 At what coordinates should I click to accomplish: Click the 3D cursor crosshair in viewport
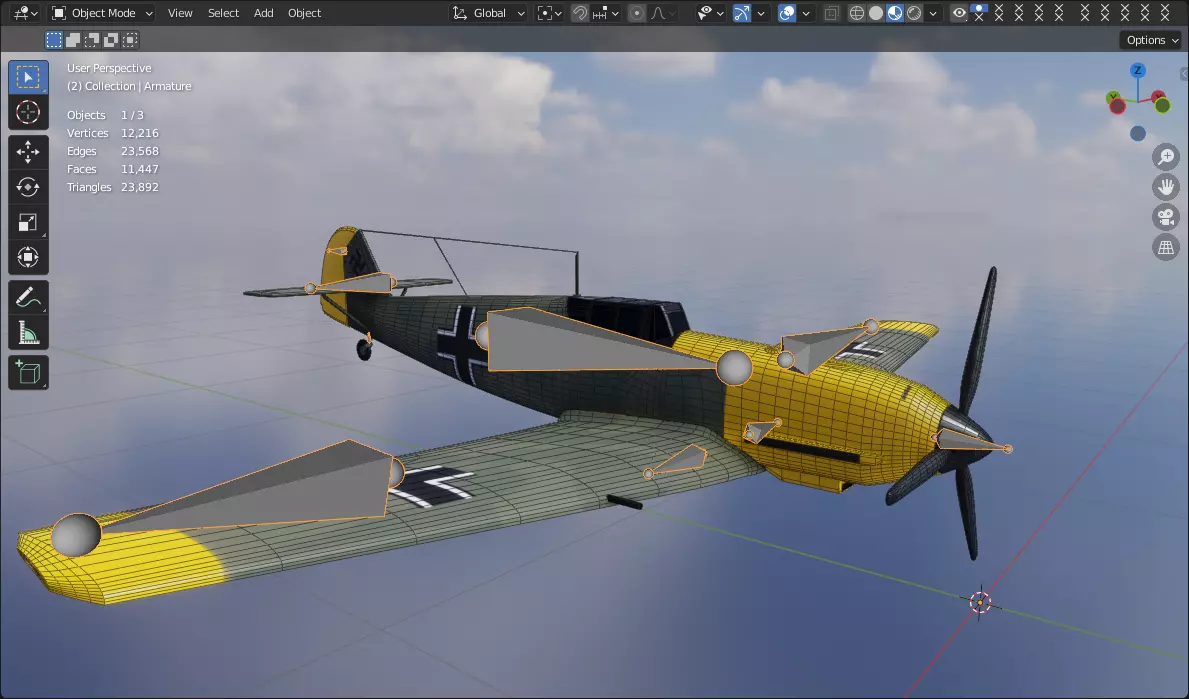pos(980,602)
